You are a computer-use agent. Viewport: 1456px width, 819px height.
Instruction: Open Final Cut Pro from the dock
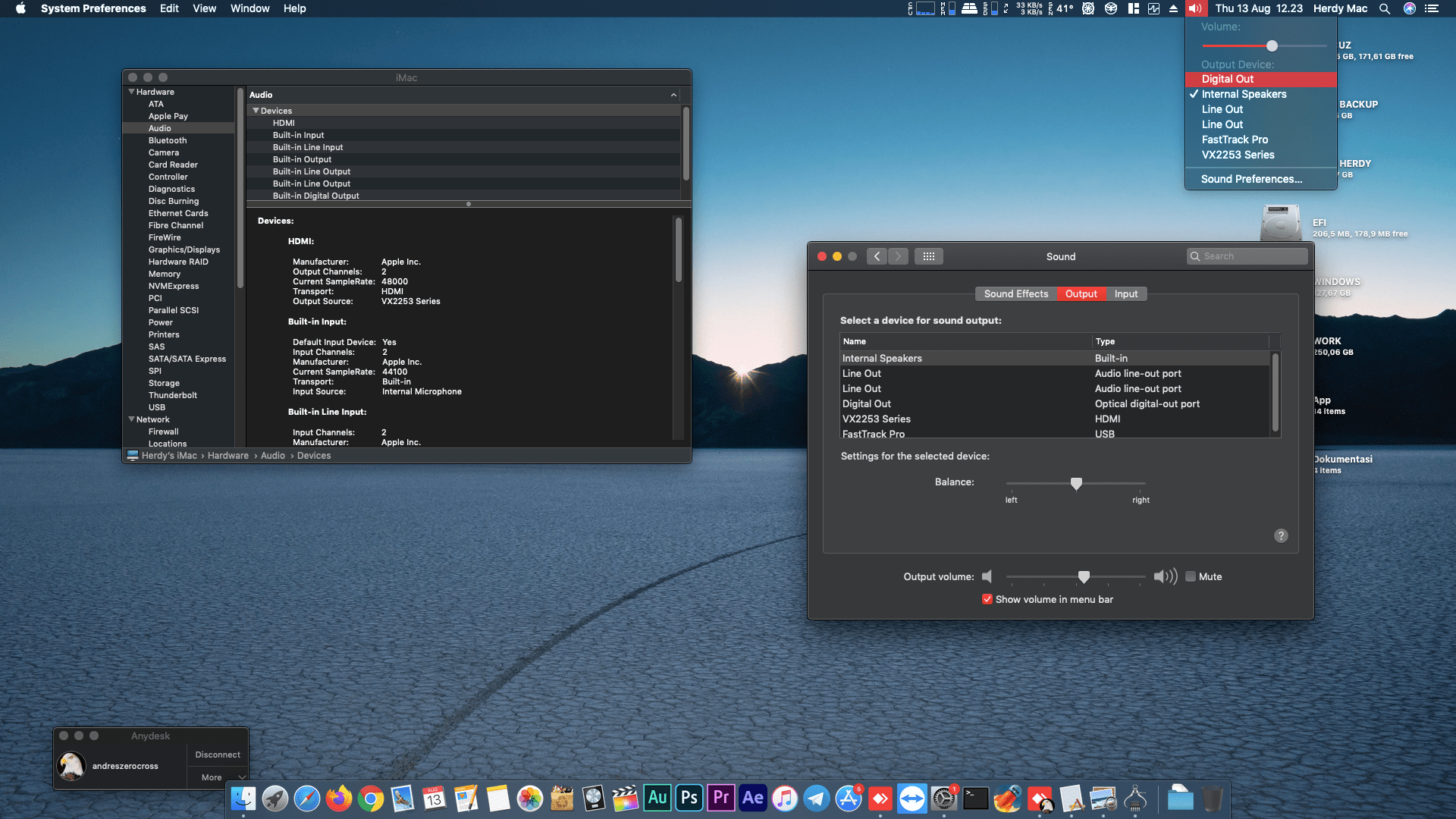click(x=626, y=799)
